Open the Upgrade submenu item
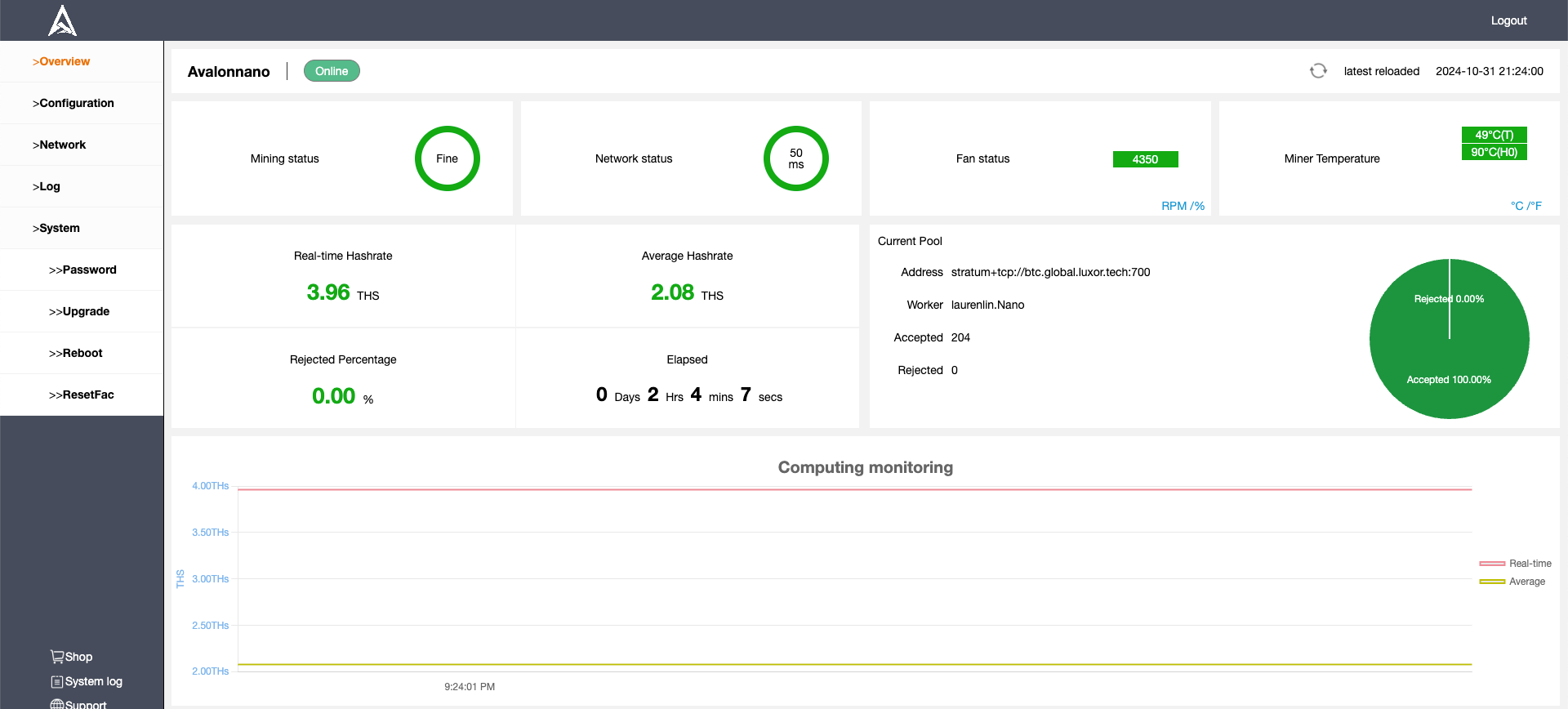The height and width of the screenshot is (709, 1568). (82, 311)
